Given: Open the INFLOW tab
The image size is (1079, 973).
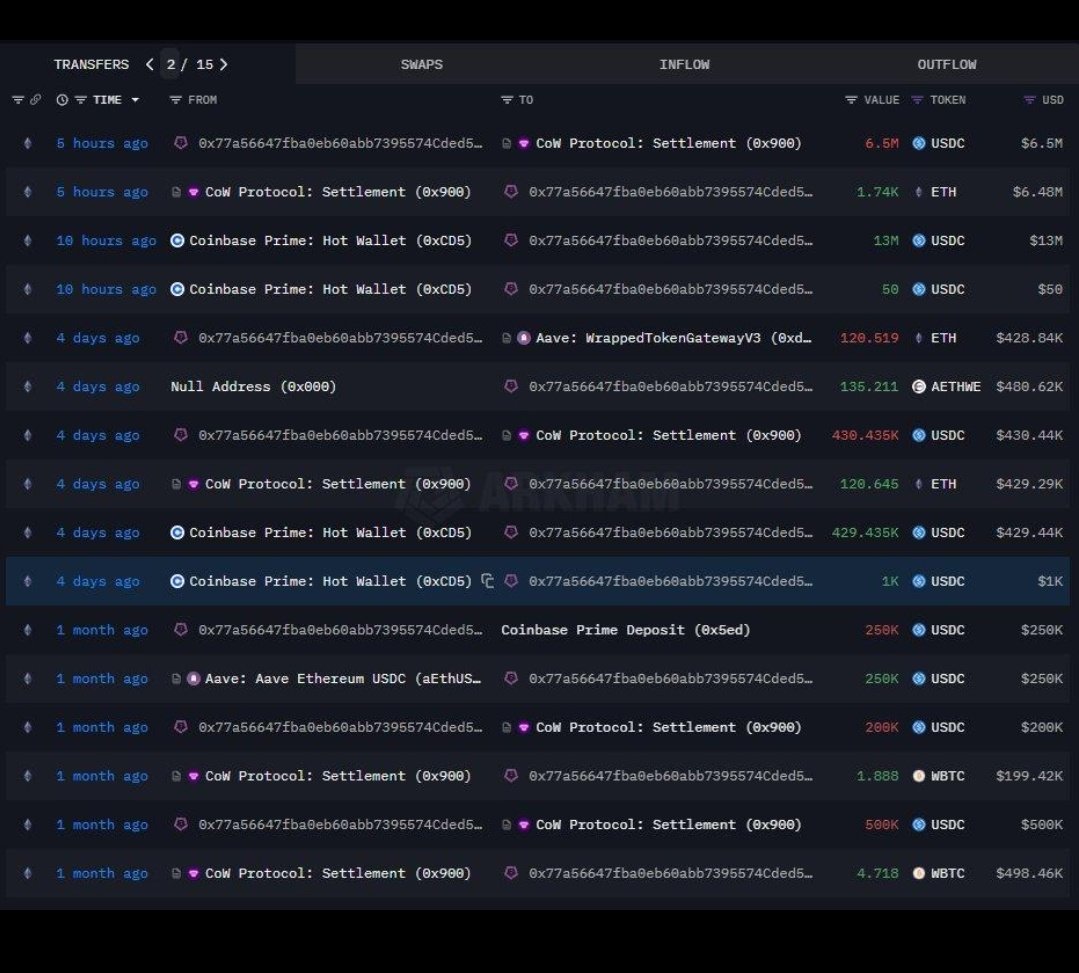Looking at the screenshot, I should [x=684, y=64].
